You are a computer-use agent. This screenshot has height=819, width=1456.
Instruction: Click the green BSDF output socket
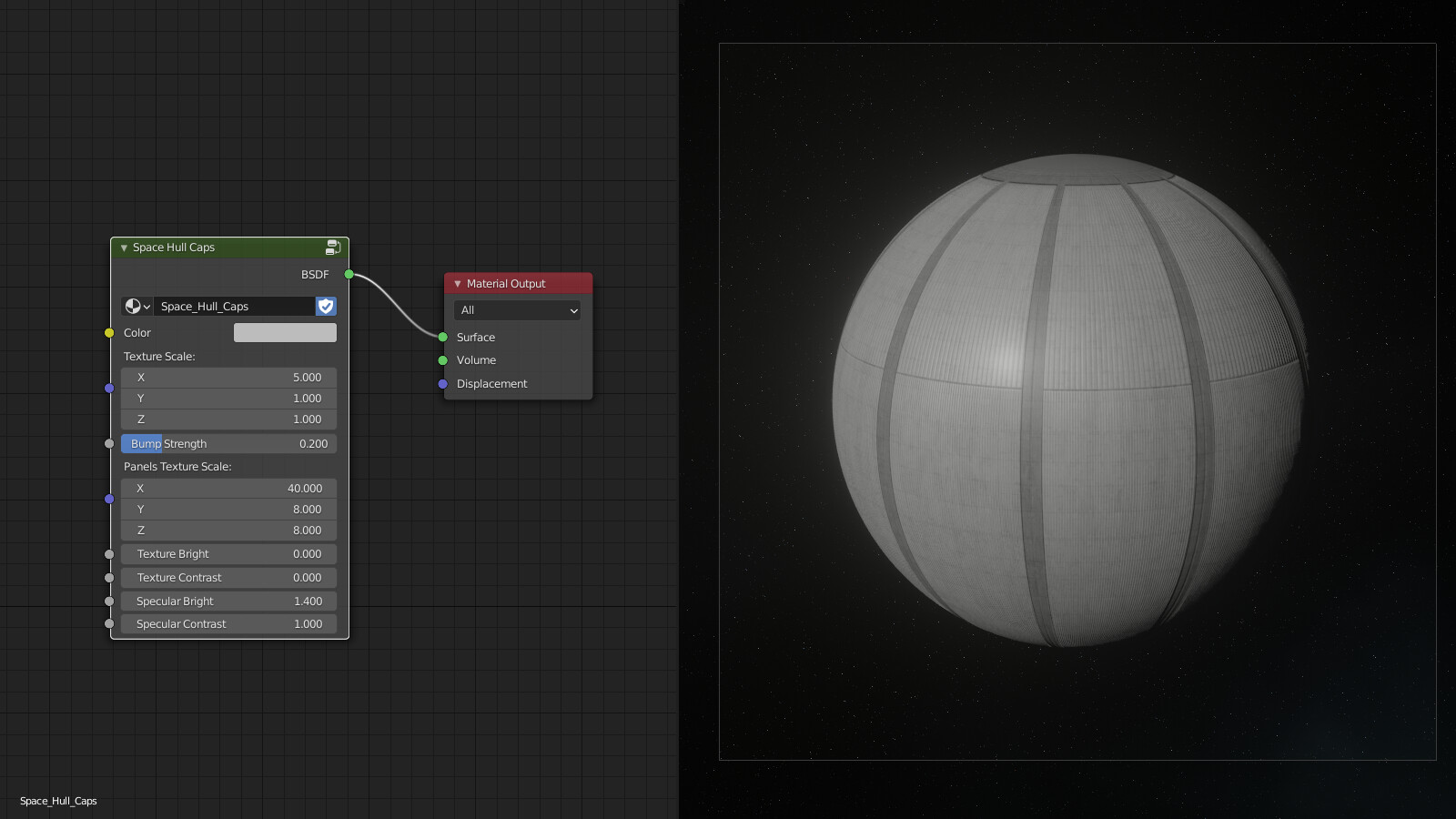347,274
